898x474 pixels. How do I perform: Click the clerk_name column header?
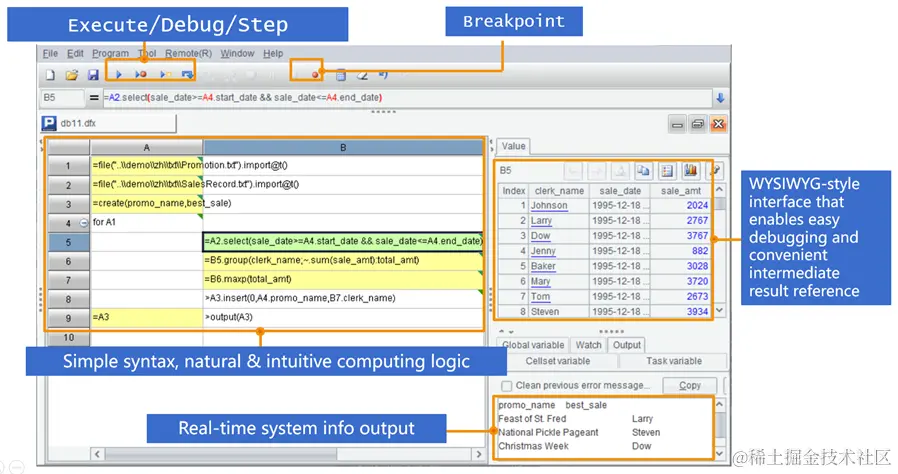pyautogui.click(x=559, y=191)
